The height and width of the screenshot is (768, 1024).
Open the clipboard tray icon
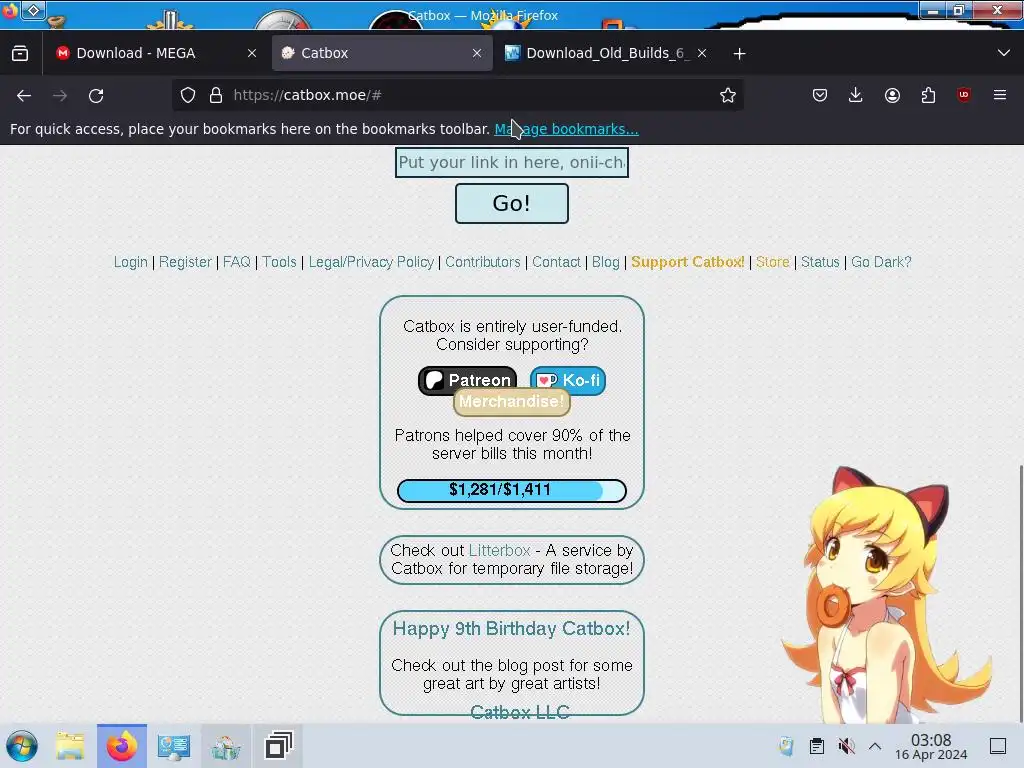[816, 746]
